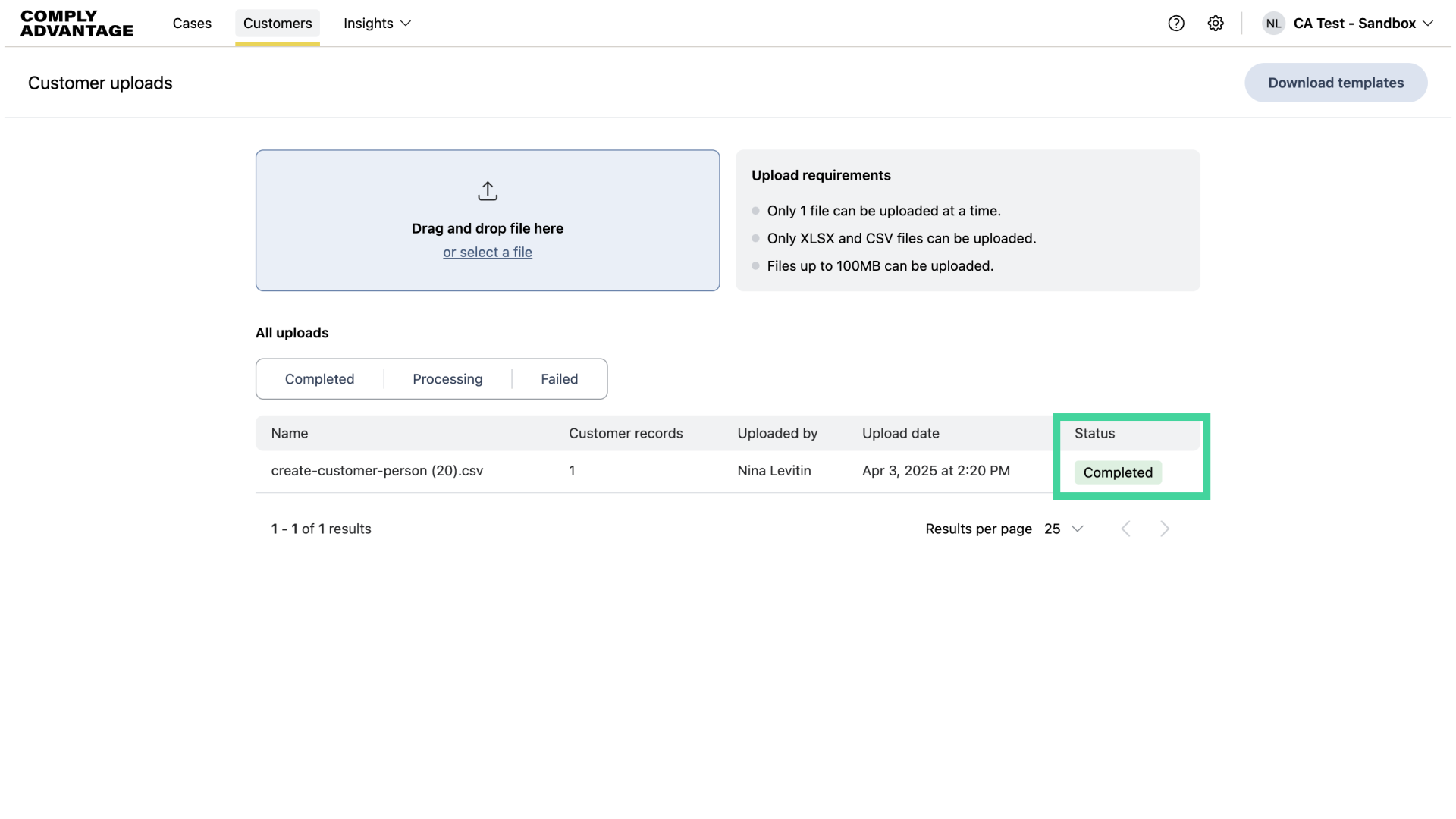Filter uploads by Processing
Screen dimensions: 1456x819
pyautogui.click(x=447, y=379)
